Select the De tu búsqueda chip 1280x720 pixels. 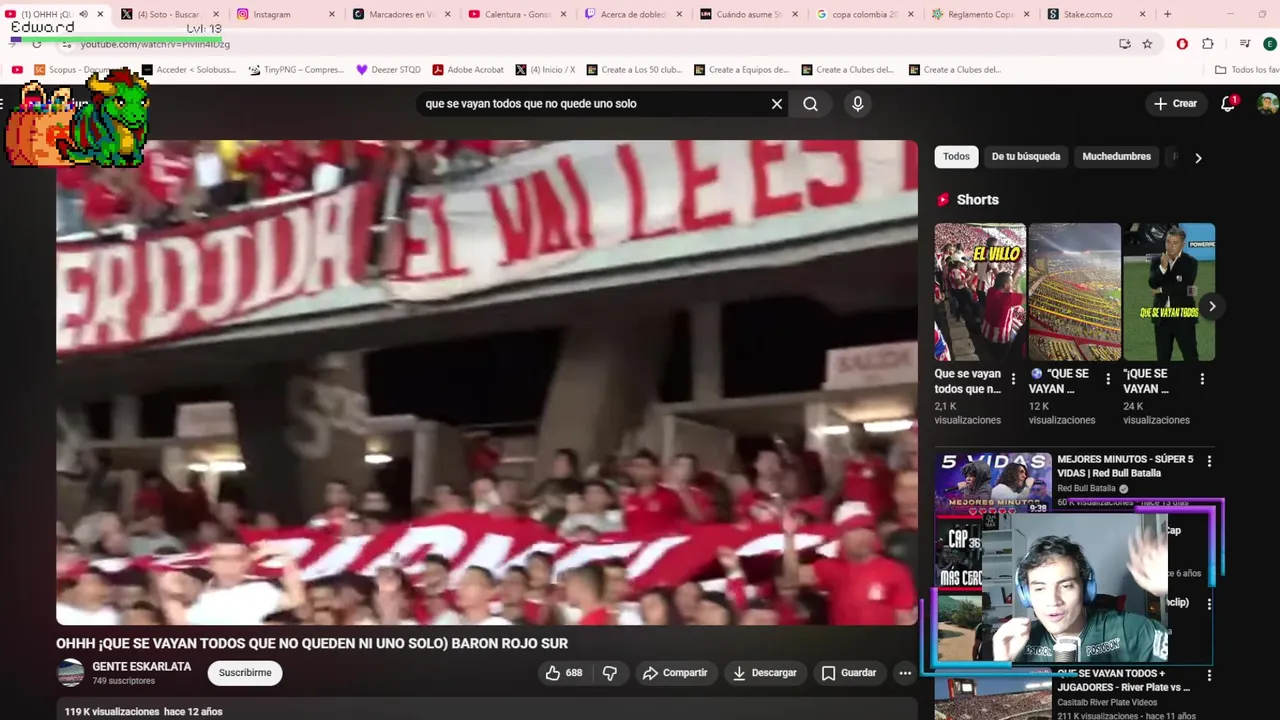[x=1026, y=156]
